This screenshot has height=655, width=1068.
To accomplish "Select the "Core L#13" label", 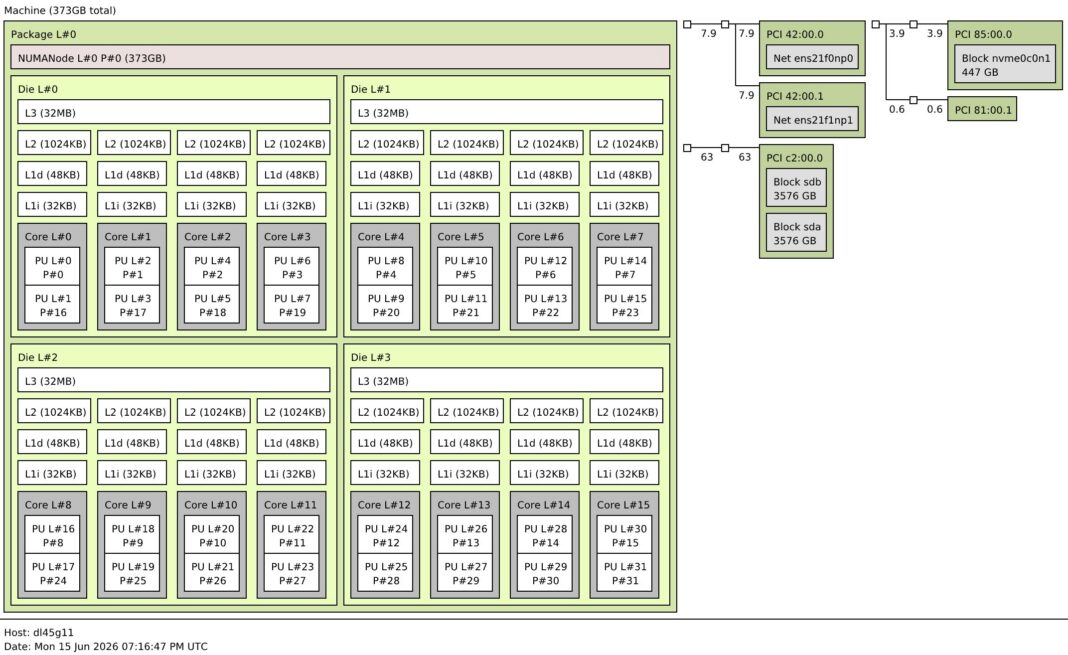I will coord(464,505).
